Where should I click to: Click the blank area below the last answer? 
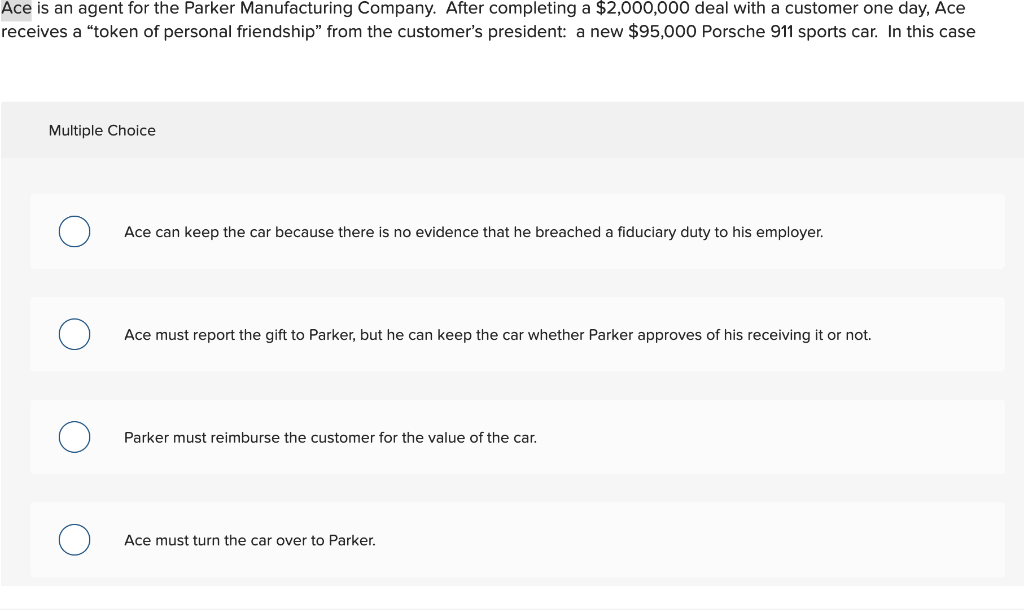(x=512, y=595)
